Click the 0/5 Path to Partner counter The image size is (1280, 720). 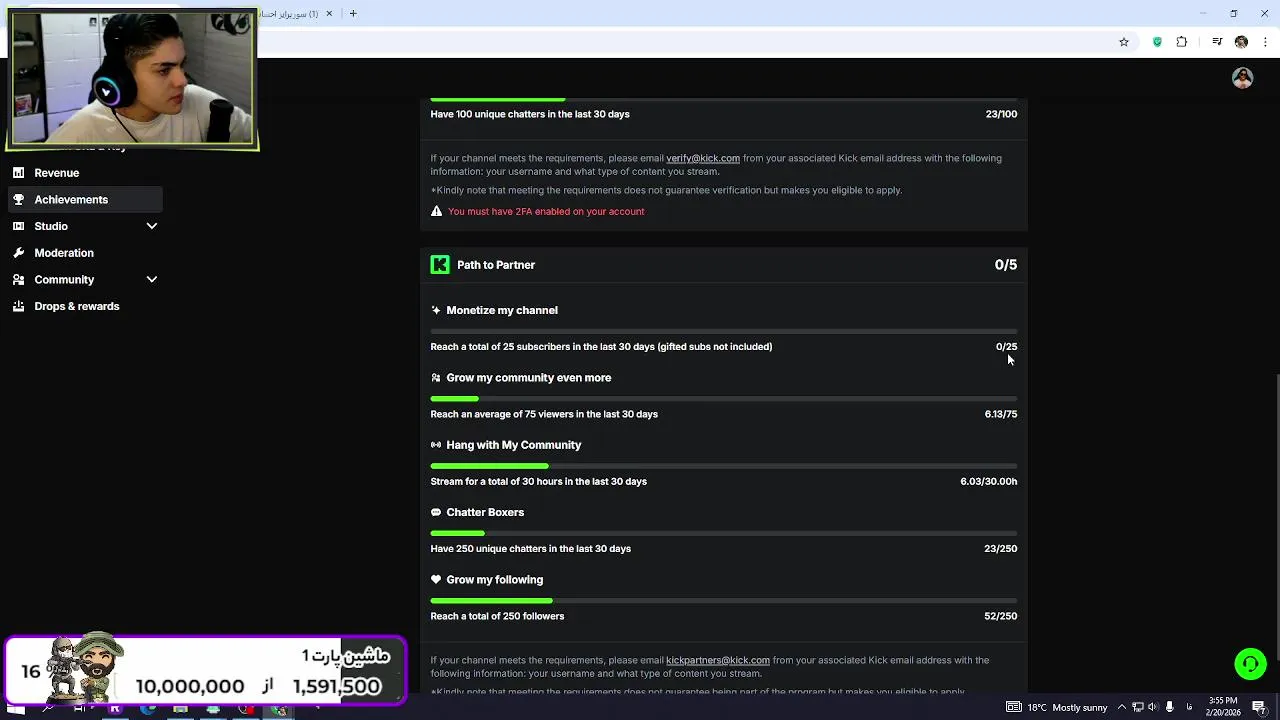point(1006,265)
